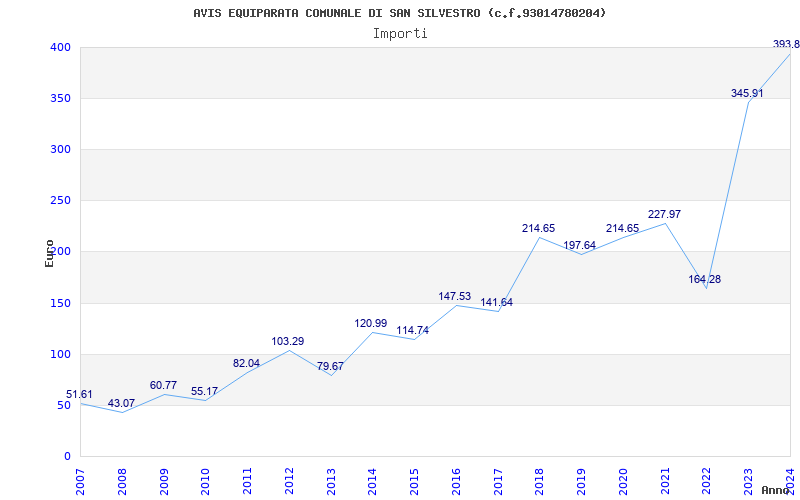Screen dimensions: 800x500
Task: Select the 60.77 data label
Action: [163, 385]
